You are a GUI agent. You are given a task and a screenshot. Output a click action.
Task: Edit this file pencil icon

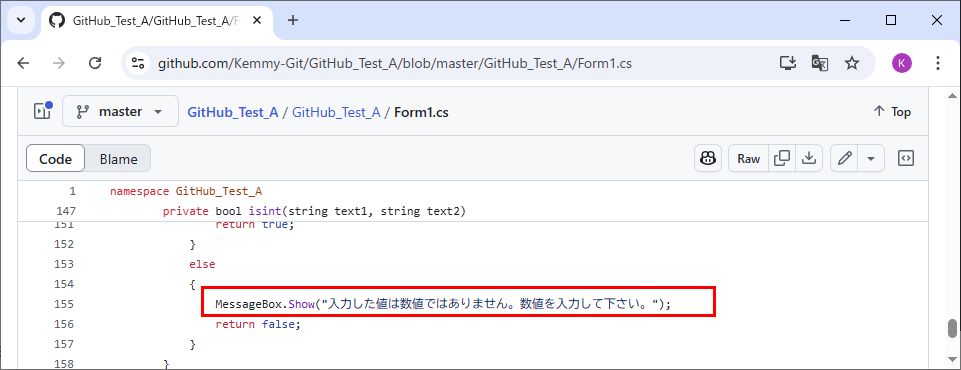tap(845, 159)
